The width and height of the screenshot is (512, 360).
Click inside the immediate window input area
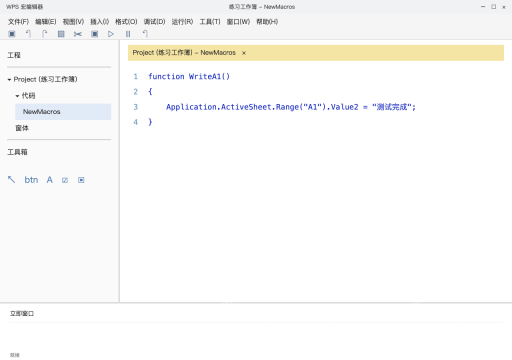[x=256, y=337]
